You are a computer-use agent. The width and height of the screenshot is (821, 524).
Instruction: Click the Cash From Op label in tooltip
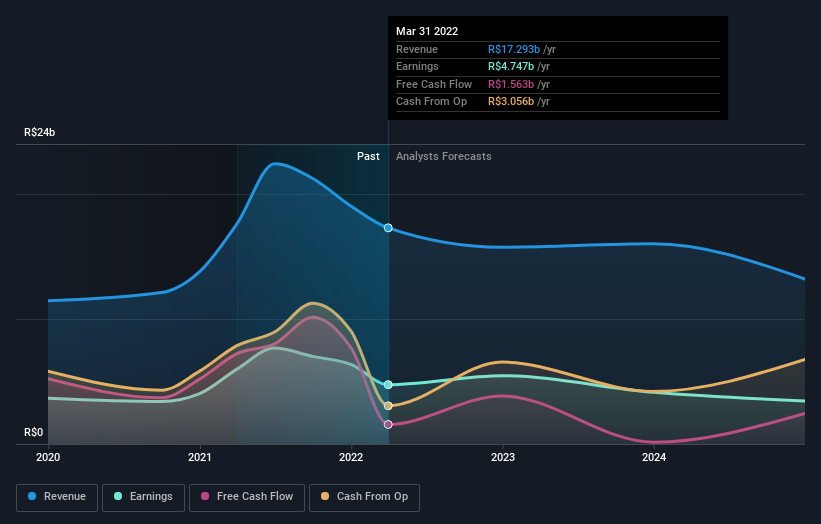(431, 102)
